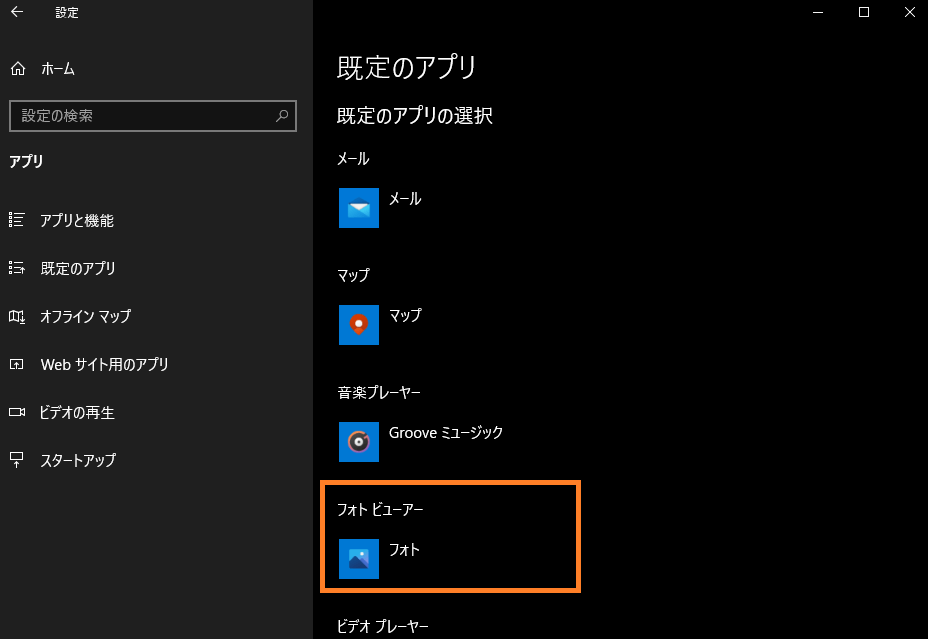Click the マップ app pin icon
Viewport: 928px width, 639px height.
[x=359, y=325]
